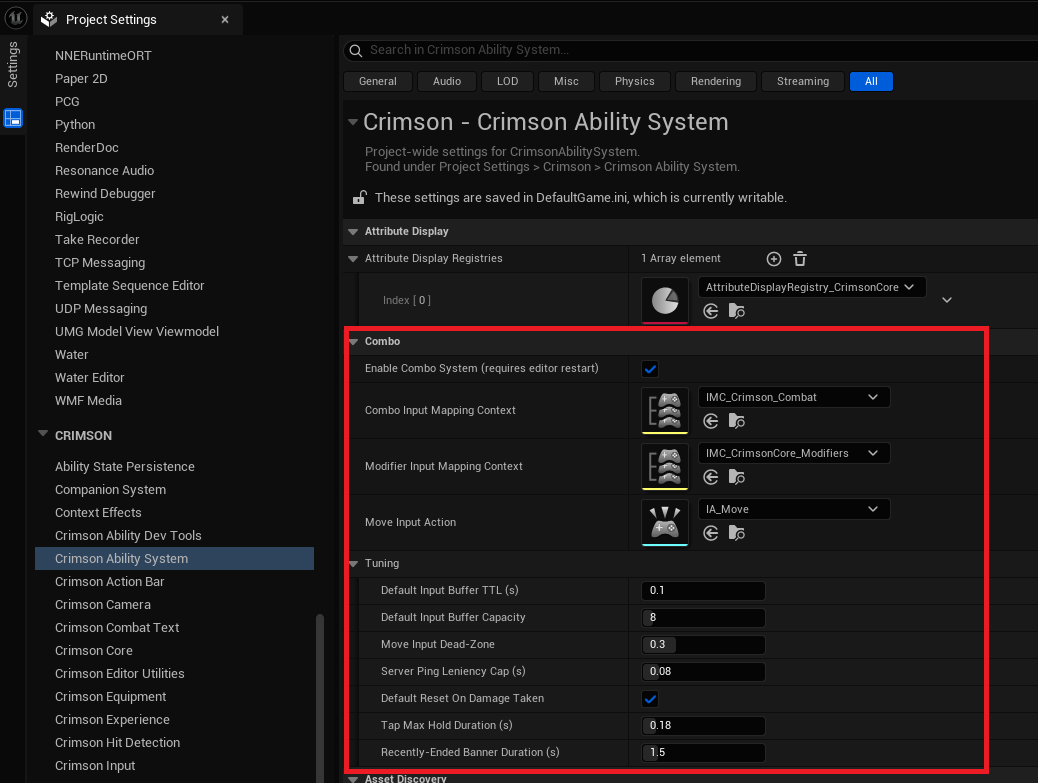Use selected asset arrow for AttributeDisplayRegistry_CrimsonCore
Image resolution: width=1038 pixels, height=783 pixels.
tap(710, 311)
